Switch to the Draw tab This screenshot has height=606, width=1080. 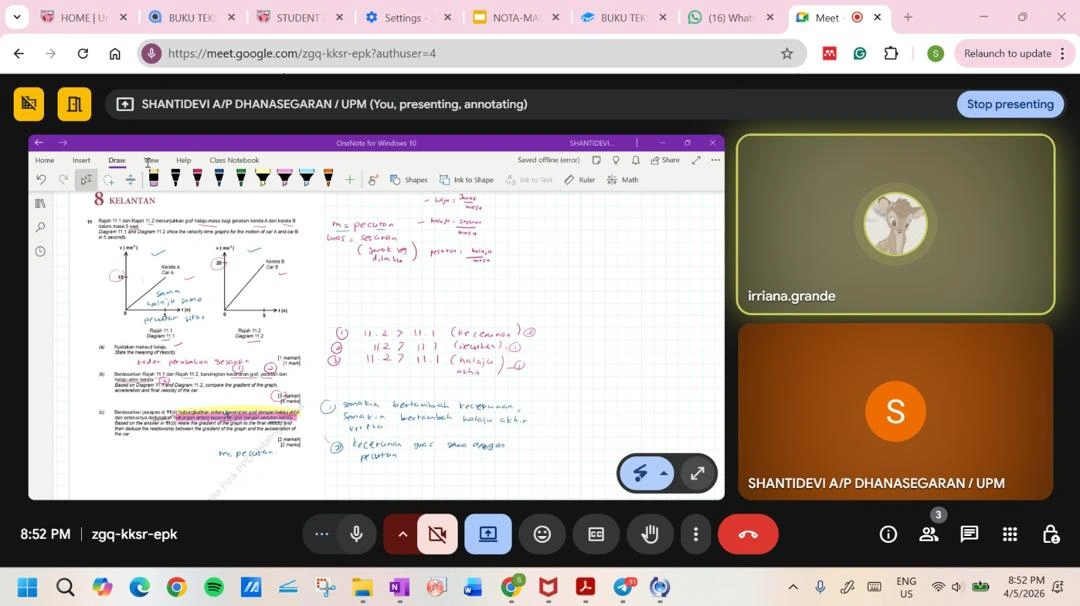[x=117, y=160]
